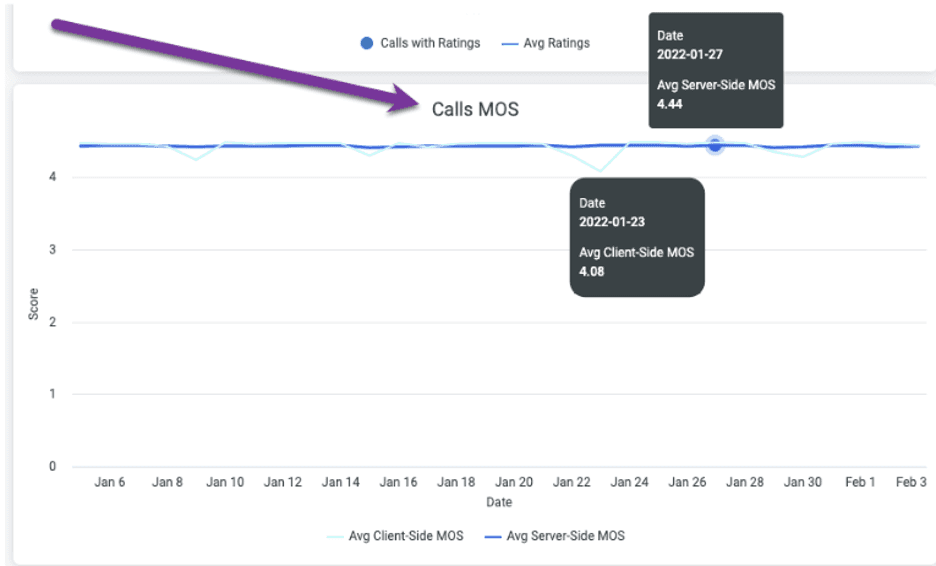Click the Jan 30 date axis label
The image size is (936, 566).
pyautogui.click(x=802, y=482)
